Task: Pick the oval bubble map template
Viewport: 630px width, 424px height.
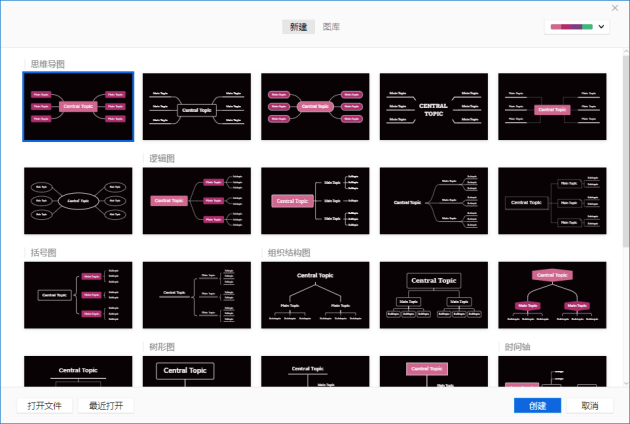Action: (78, 201)
